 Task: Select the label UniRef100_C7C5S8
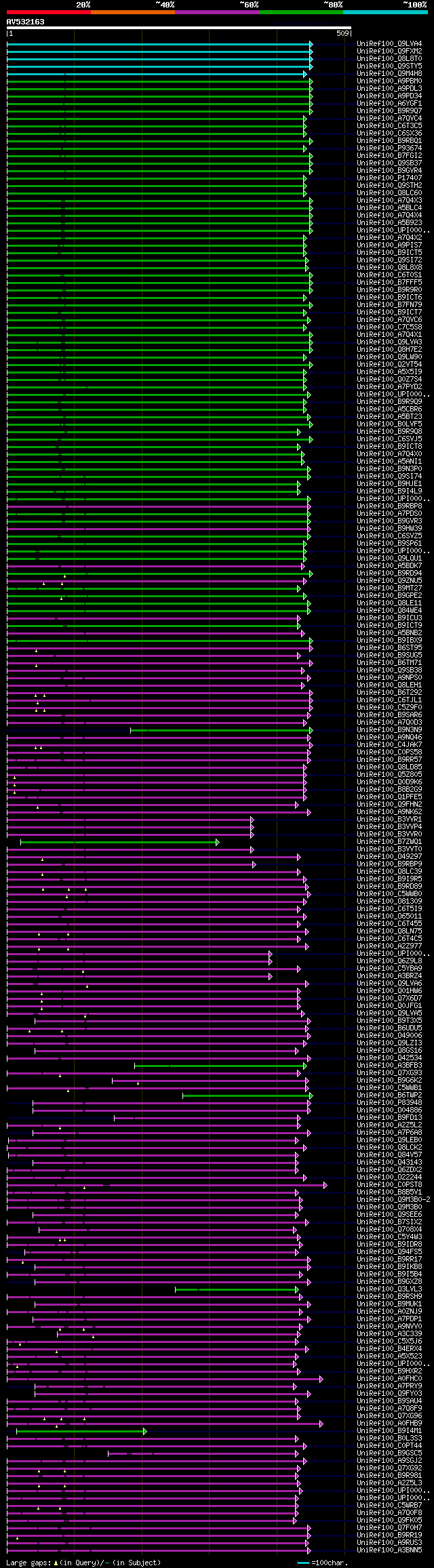[389, 327]
